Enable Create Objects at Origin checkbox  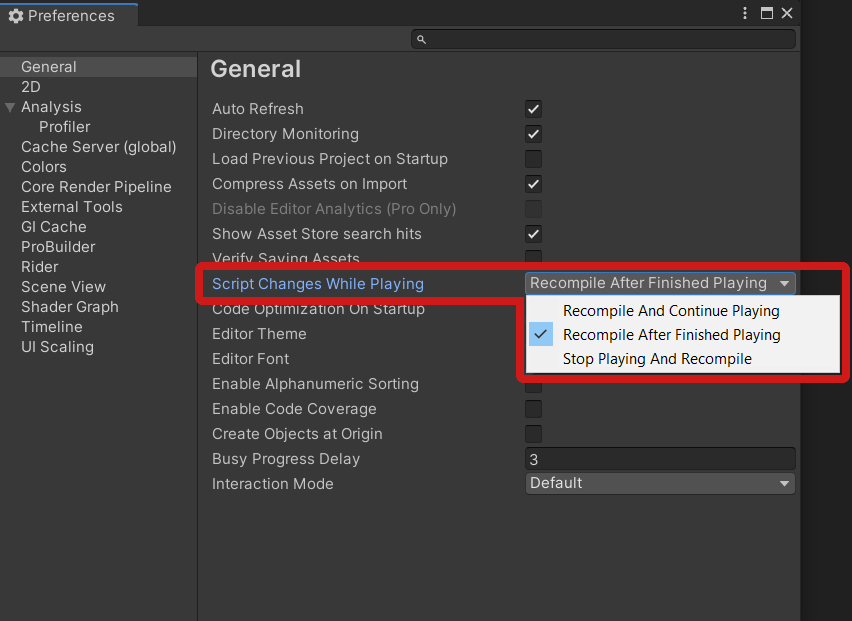[x=533, y=434]
